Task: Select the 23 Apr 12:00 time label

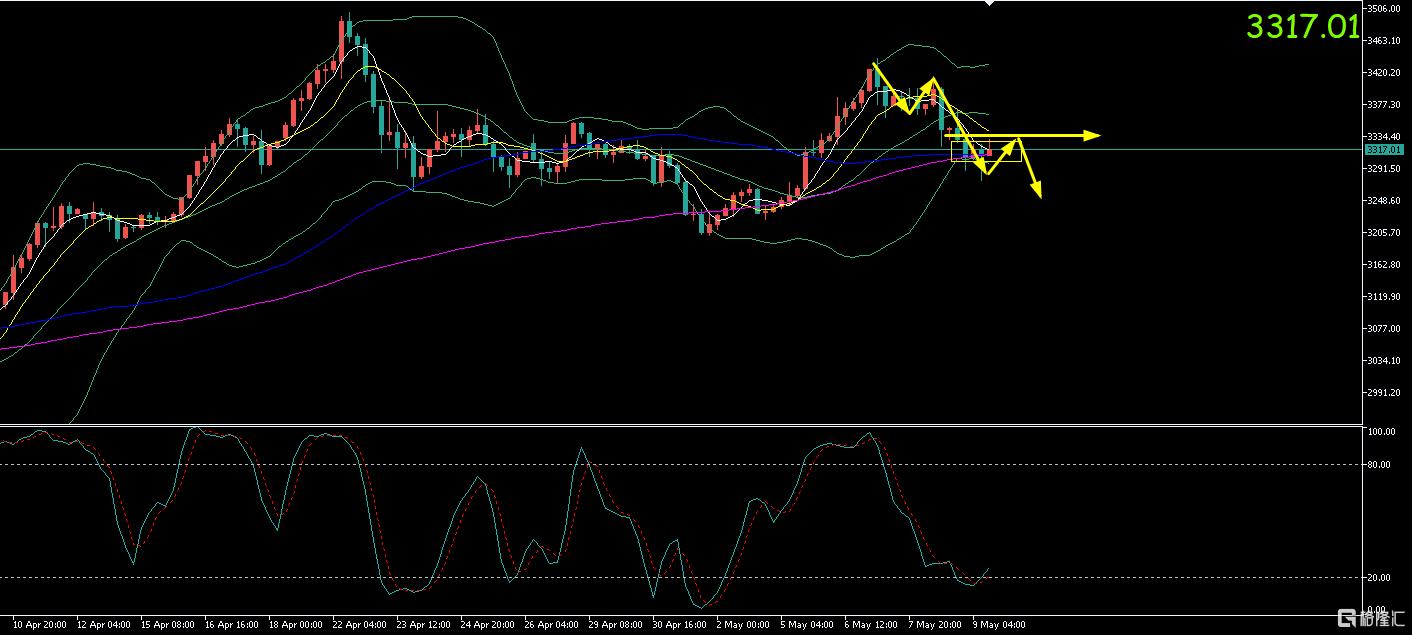Action: point(426,624)
